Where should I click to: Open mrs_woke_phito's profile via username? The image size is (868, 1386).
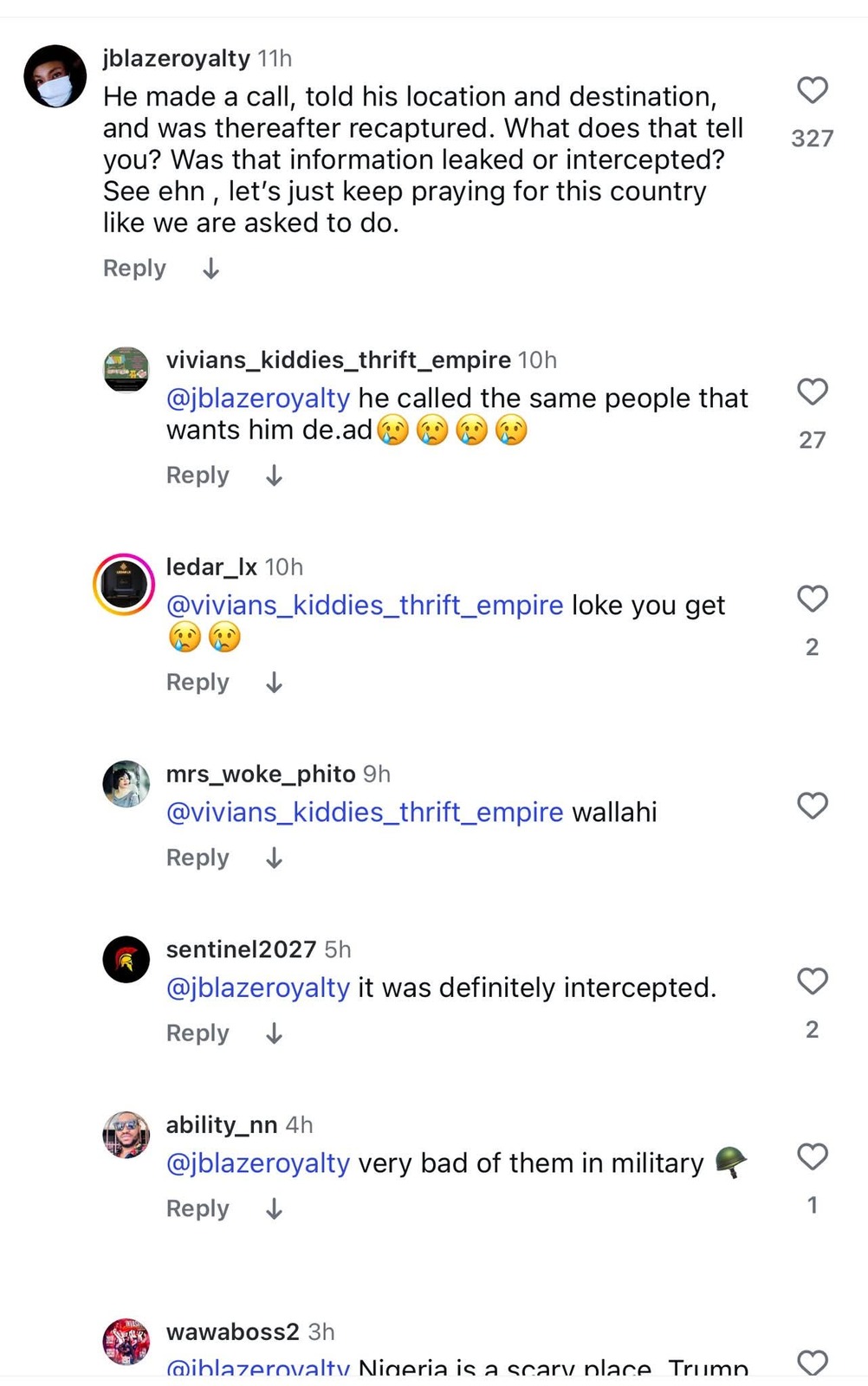coord(261,774)
